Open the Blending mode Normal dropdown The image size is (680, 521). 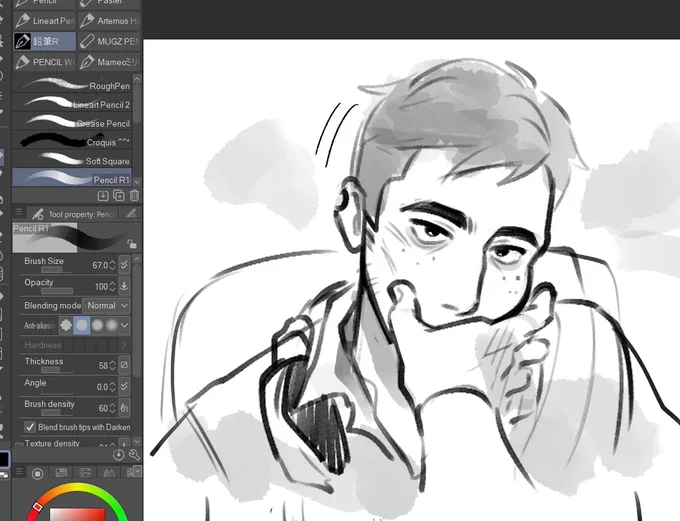106,305
